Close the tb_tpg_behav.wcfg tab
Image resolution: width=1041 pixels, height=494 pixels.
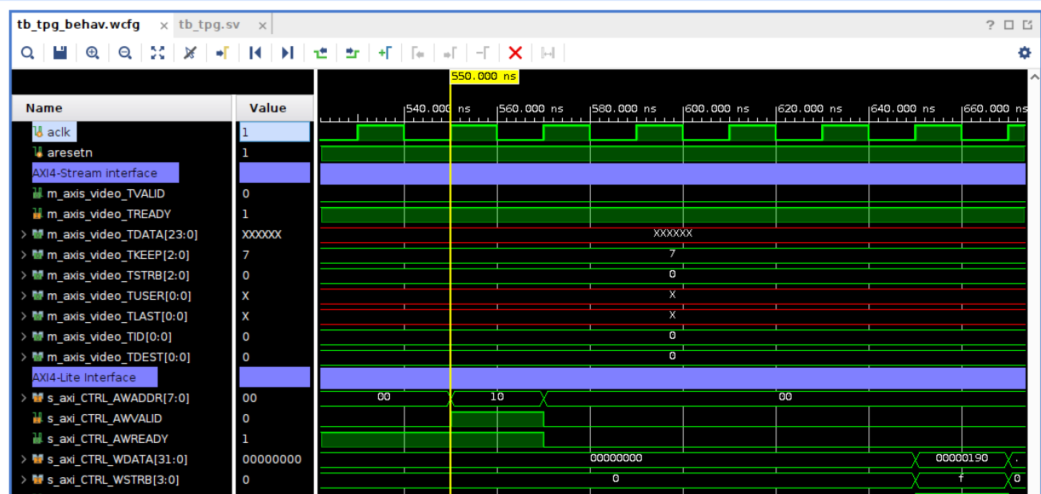pos(163,26)
